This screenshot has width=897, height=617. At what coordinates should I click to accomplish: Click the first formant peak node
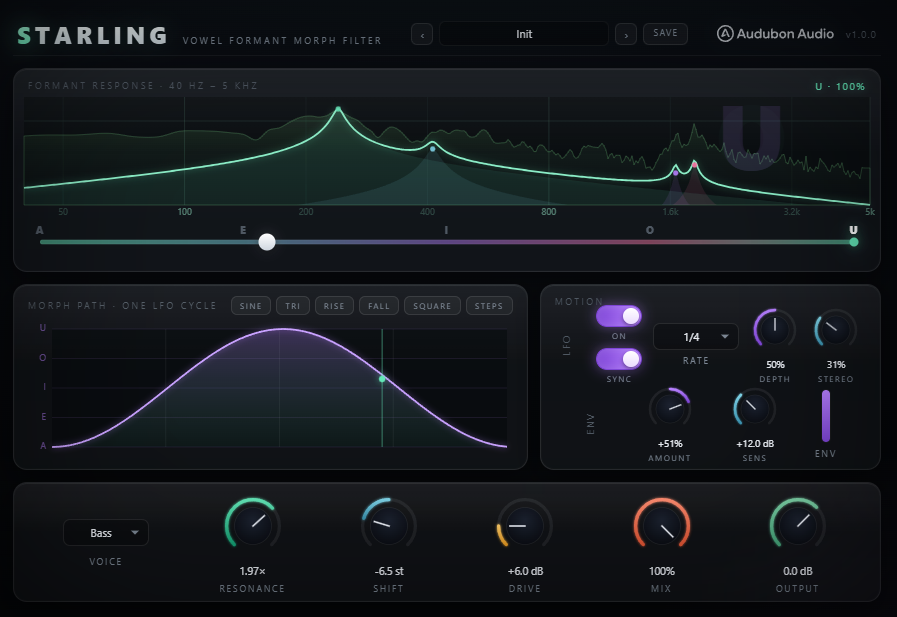[338, 109]
